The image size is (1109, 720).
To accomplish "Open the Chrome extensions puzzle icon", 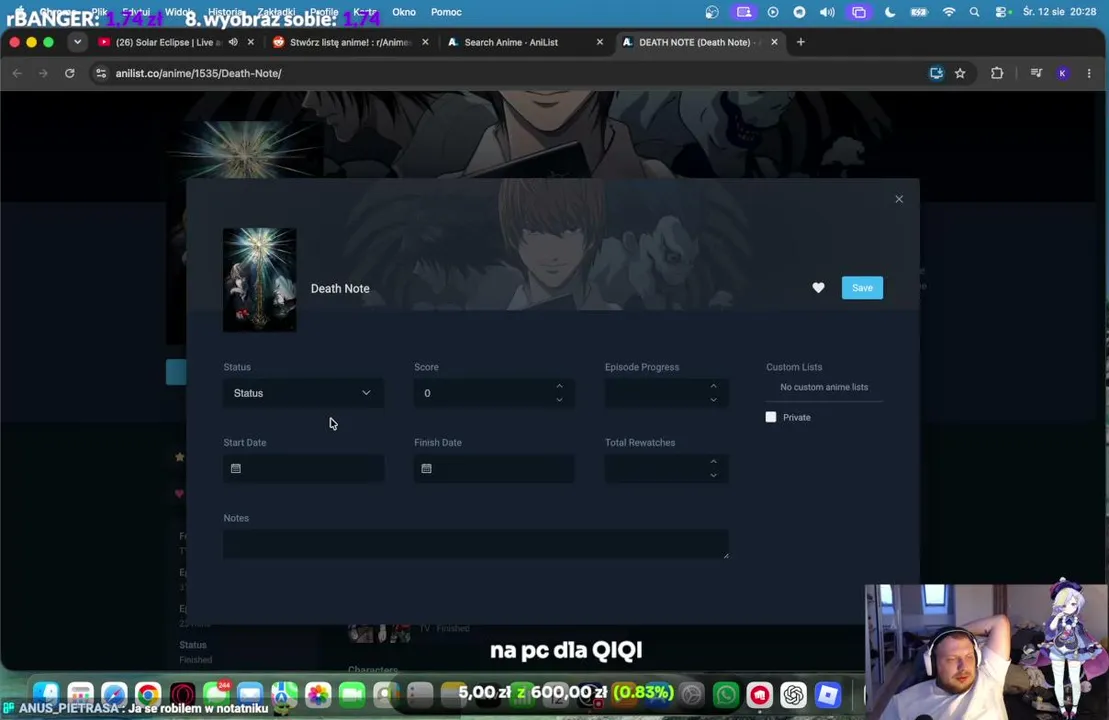I will (997, 74).
